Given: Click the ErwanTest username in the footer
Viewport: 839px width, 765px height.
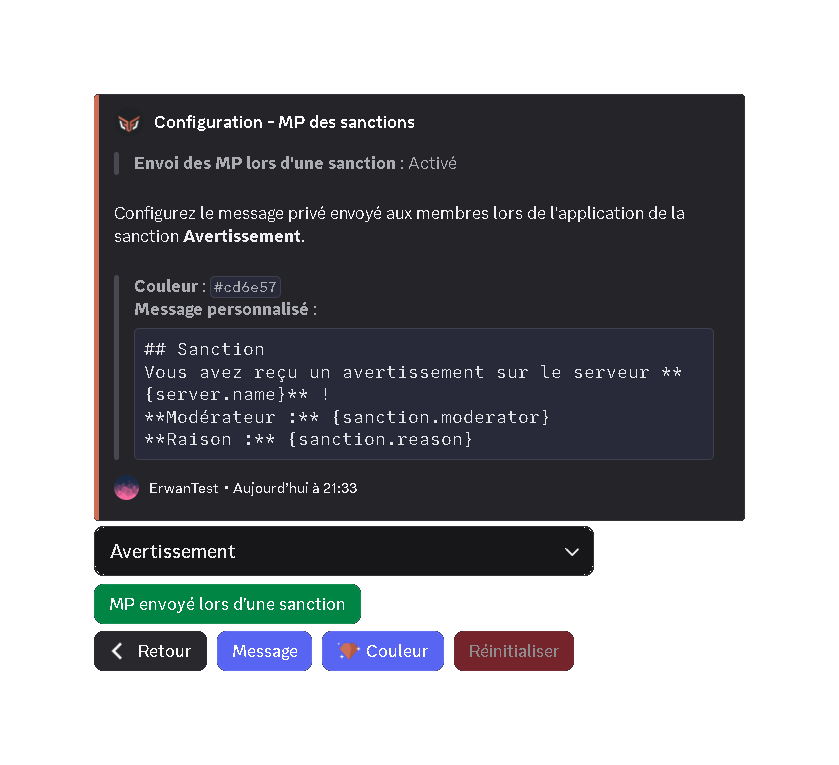Looking at the screenshot, I should tap(184, 488).
